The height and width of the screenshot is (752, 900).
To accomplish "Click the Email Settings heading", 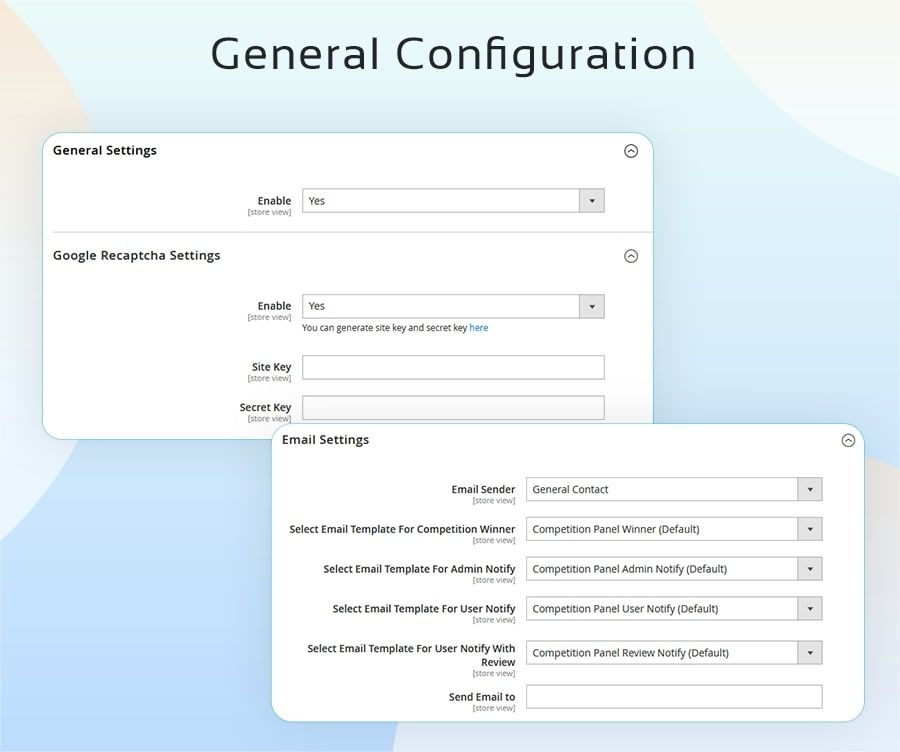I will pyautogui.click(x=325, y=440).
